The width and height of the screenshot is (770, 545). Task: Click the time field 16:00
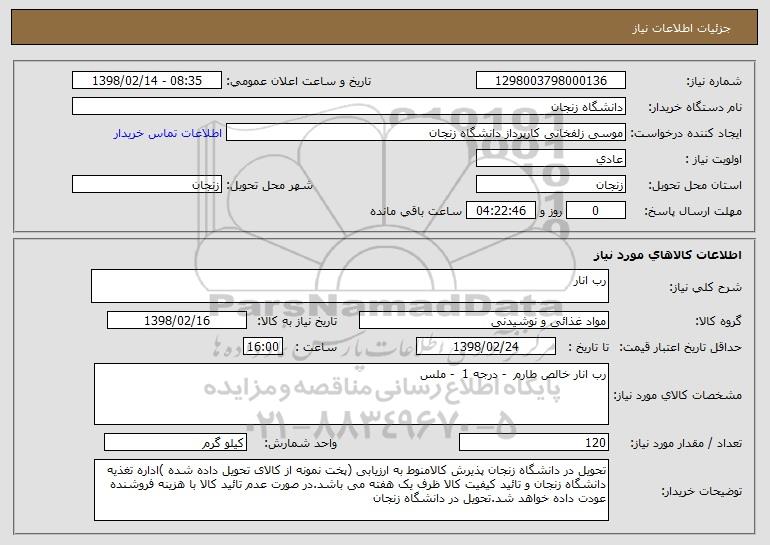coord(263,347)
